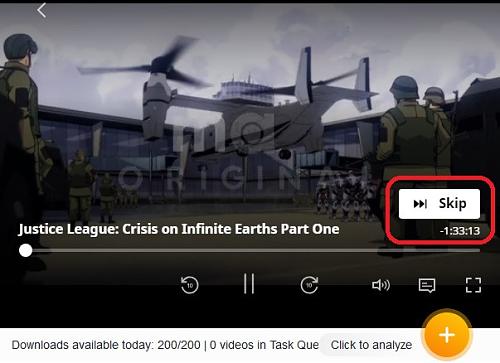The width and height of the screenshot is (500, 363).
Task: Click the Justice League movie title text
Action: click(179, 229)
